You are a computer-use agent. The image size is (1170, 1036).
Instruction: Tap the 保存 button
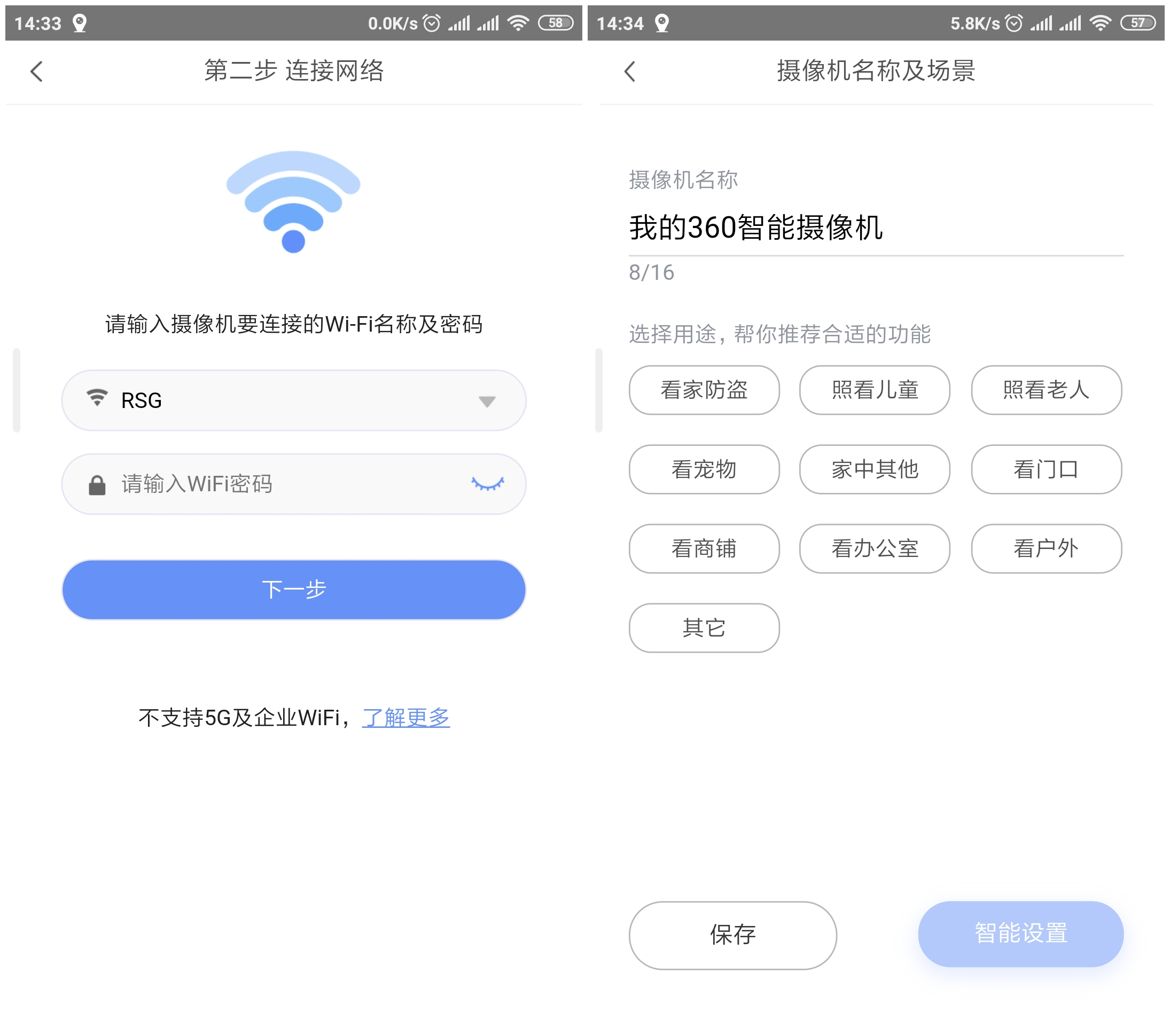click(x=732, y=935)
